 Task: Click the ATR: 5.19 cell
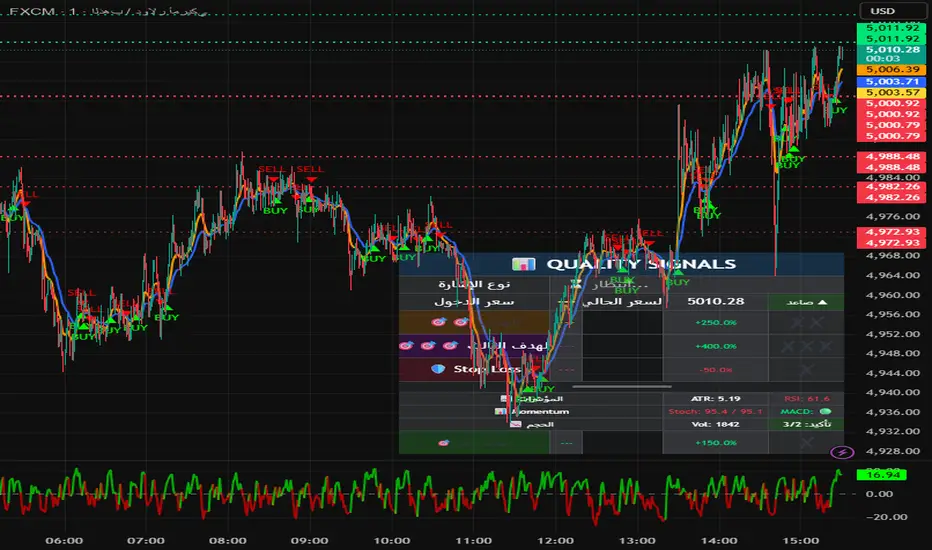pyautogui.click(x=716, y=398)
